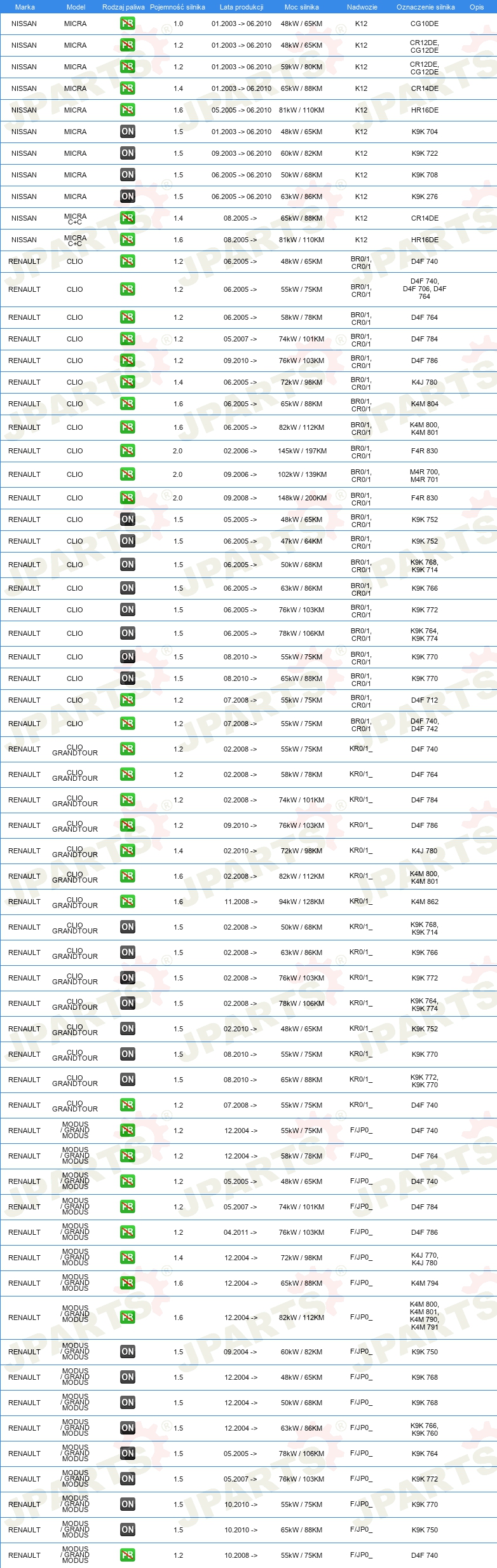
Task: Click PB icon in D4F 740, D4F 742 row
Action: [127, 724]
